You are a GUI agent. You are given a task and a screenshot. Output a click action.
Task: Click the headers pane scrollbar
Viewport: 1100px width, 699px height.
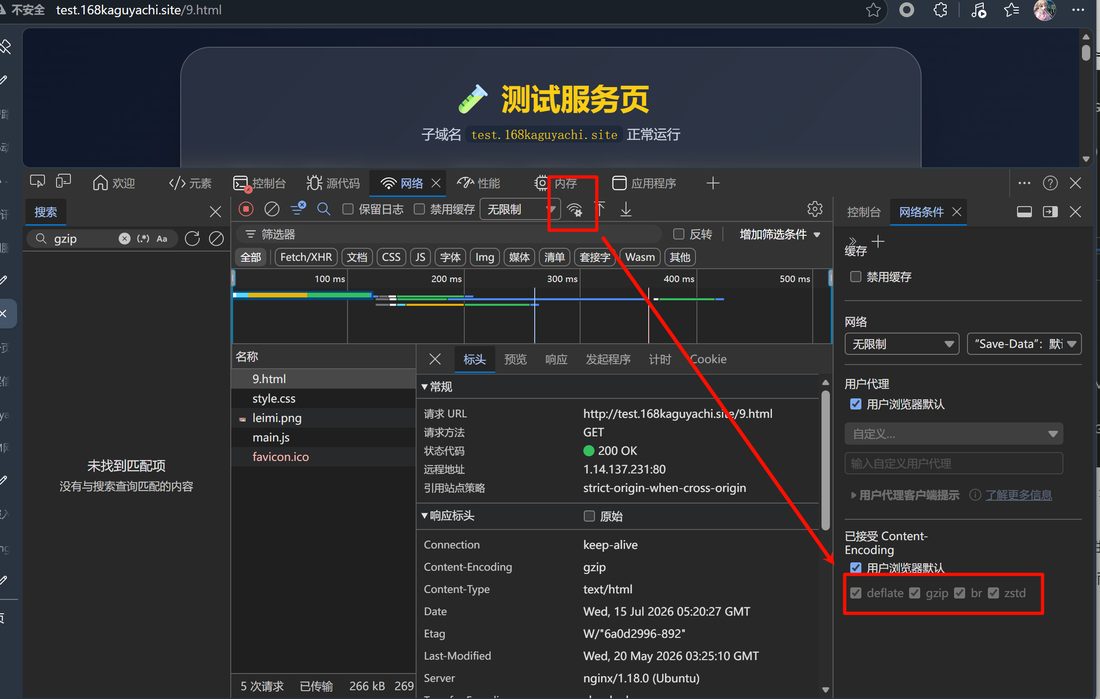click(826, 460)
